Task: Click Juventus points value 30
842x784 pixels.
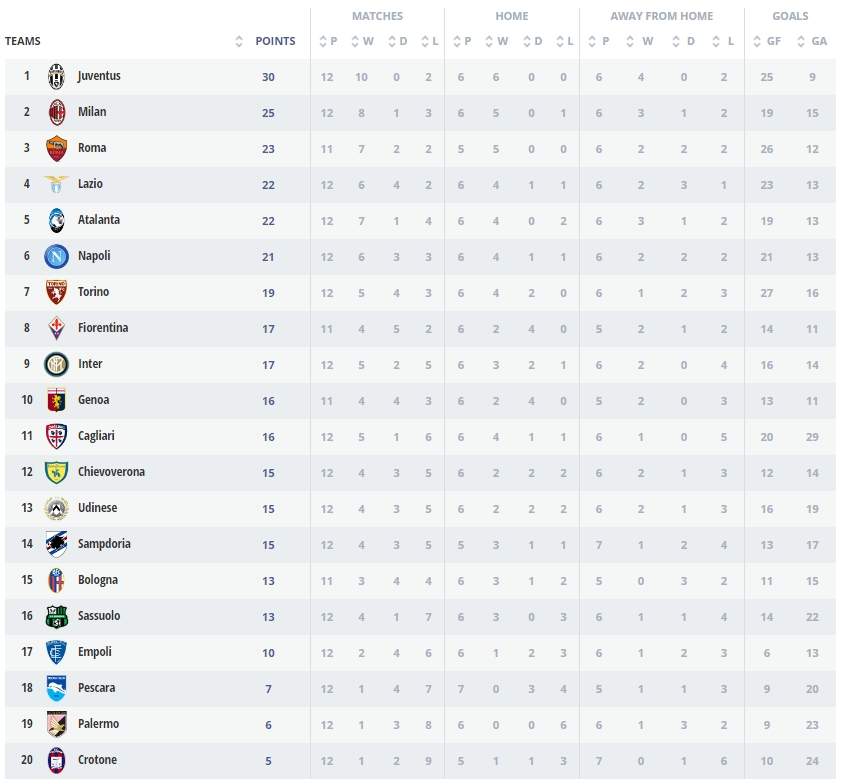Action: click(x=268, y=77)
